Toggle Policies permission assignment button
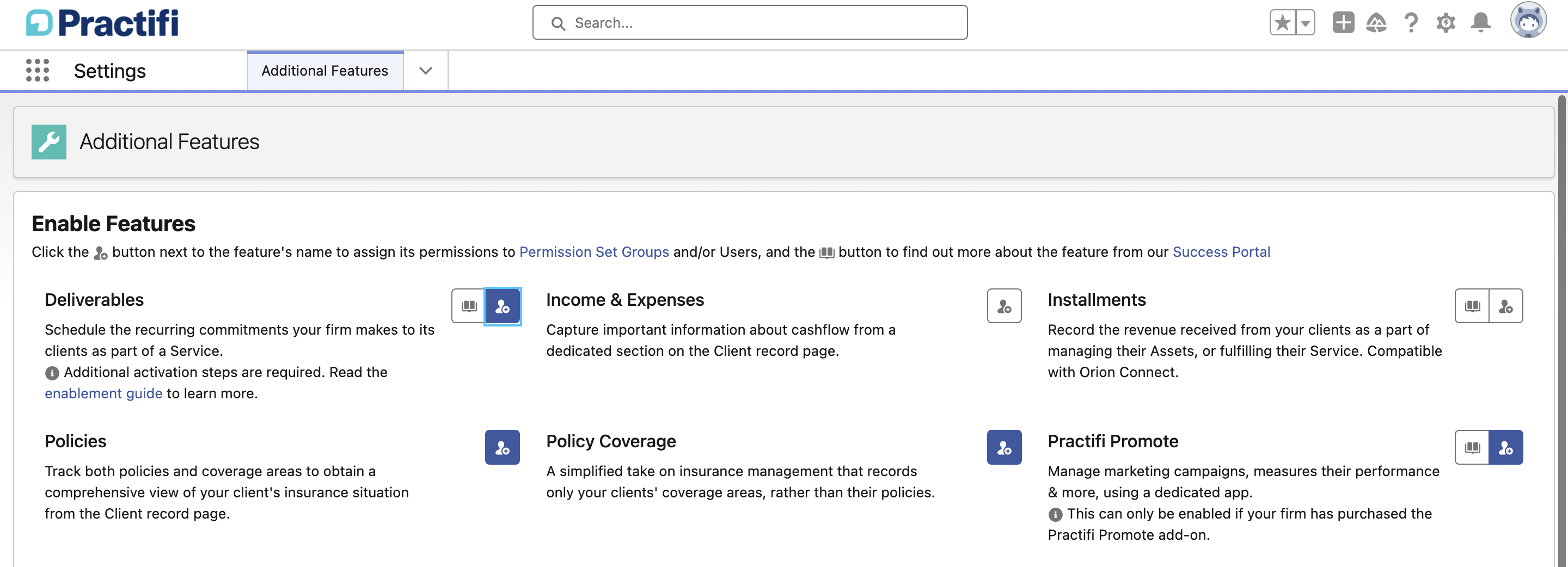Image resolution: width=1568 pixels, height=567 pixels. [502, 448]
